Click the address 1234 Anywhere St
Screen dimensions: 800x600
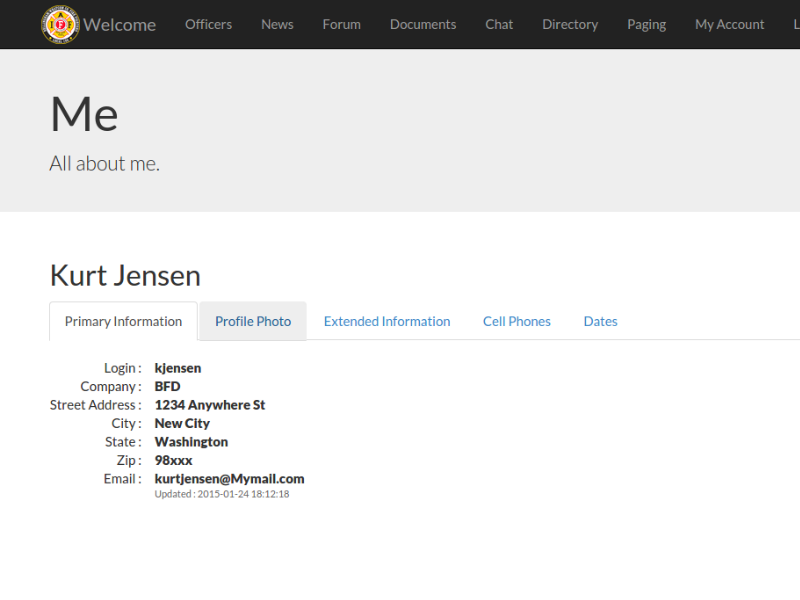pos(210,405)
